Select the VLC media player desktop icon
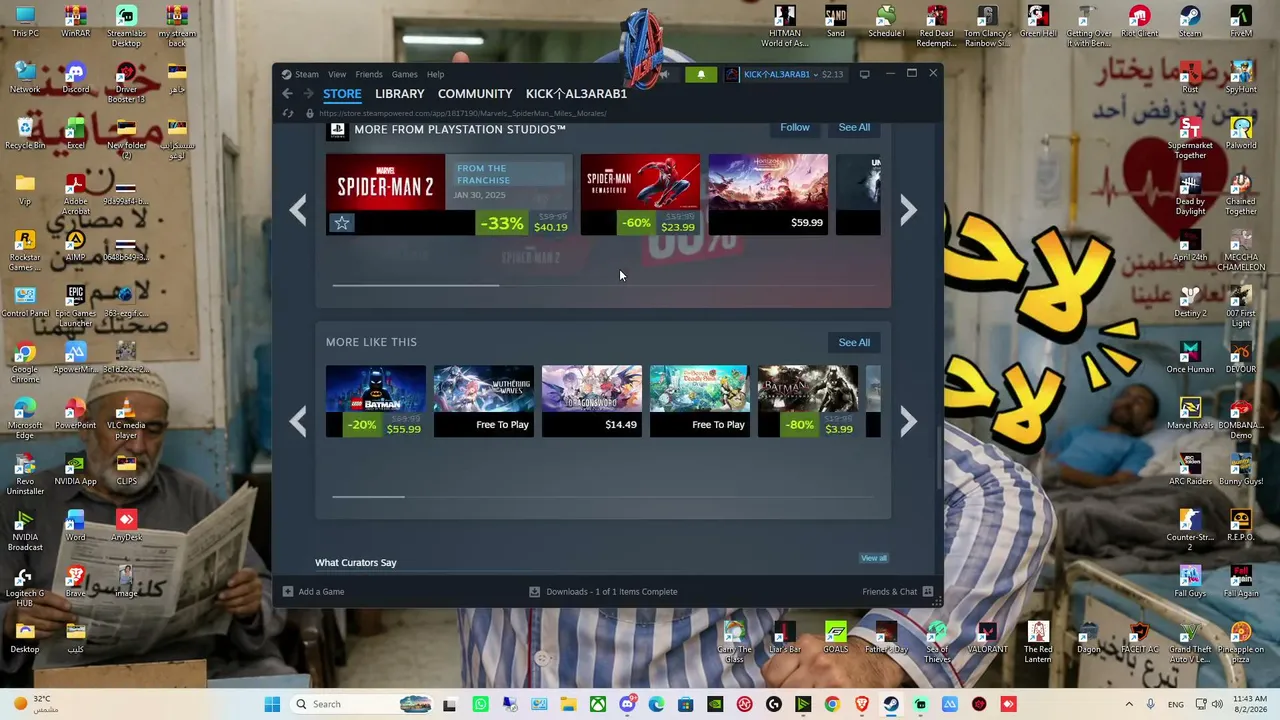The image size is (1280, 720). click(x=126, y=419)
